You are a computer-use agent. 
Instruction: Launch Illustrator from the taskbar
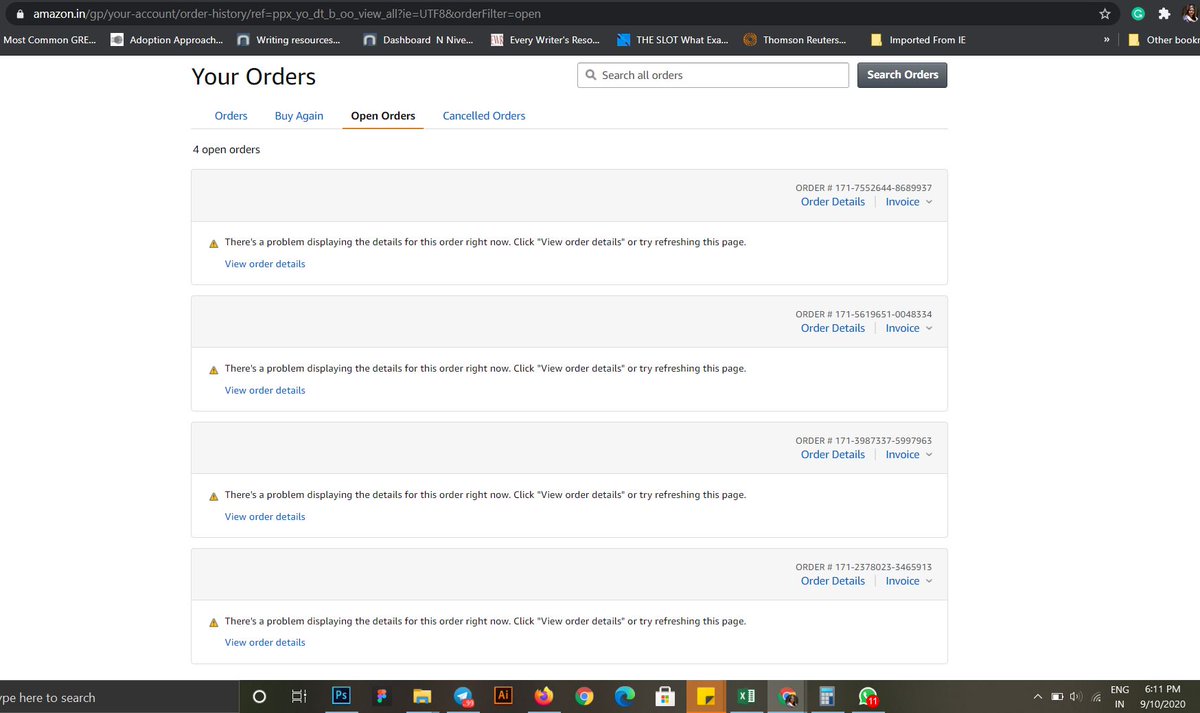point(504,696)
